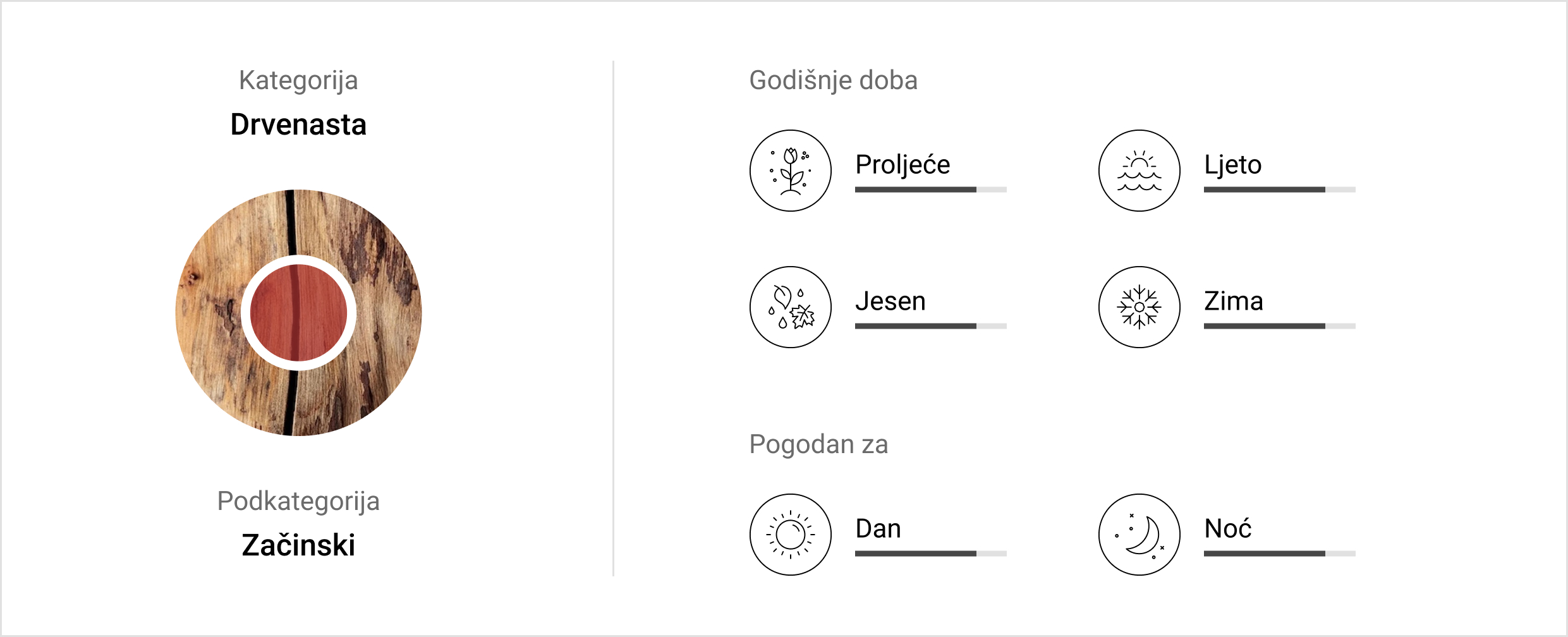Click the Proljeće rating bar

tap(930, 190)
